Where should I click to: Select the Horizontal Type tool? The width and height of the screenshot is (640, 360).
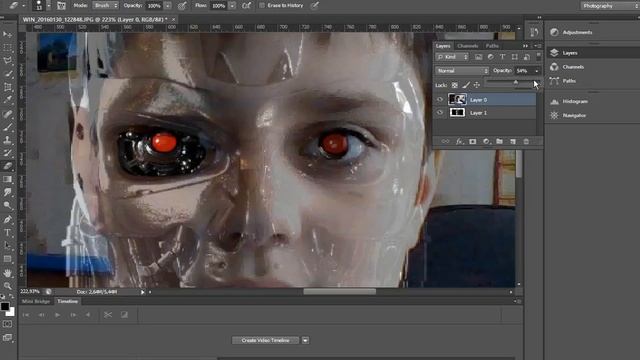[7, 233]
